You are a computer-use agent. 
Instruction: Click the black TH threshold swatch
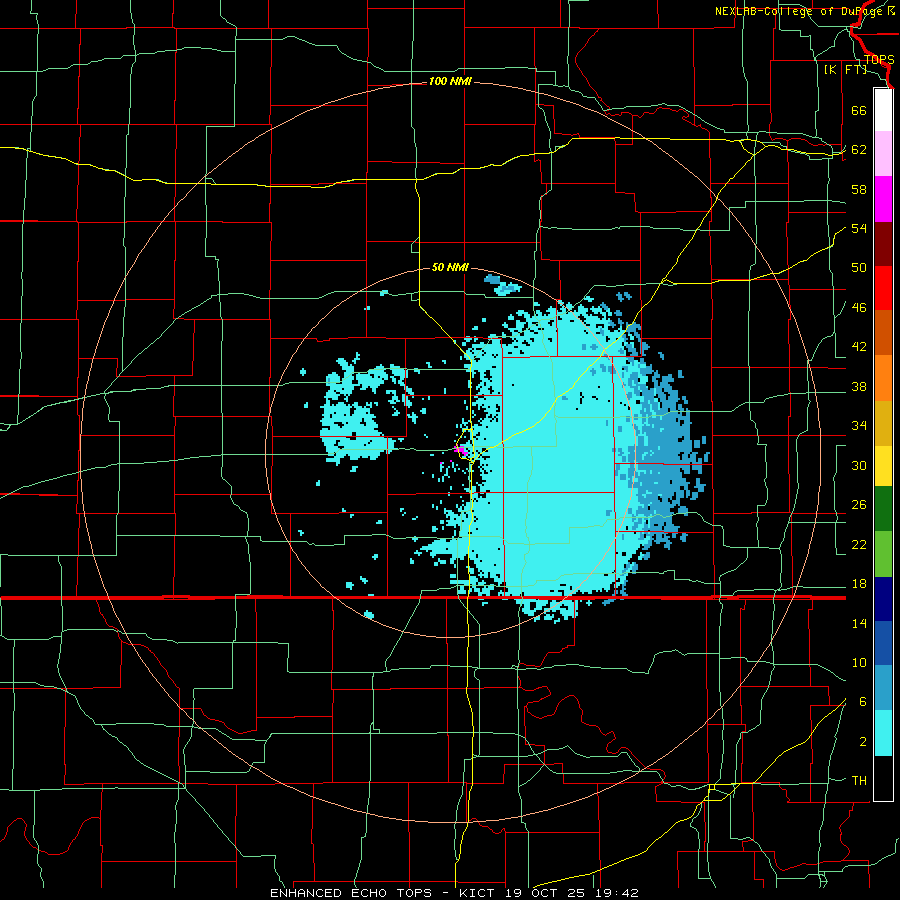(x=883, y=778)
